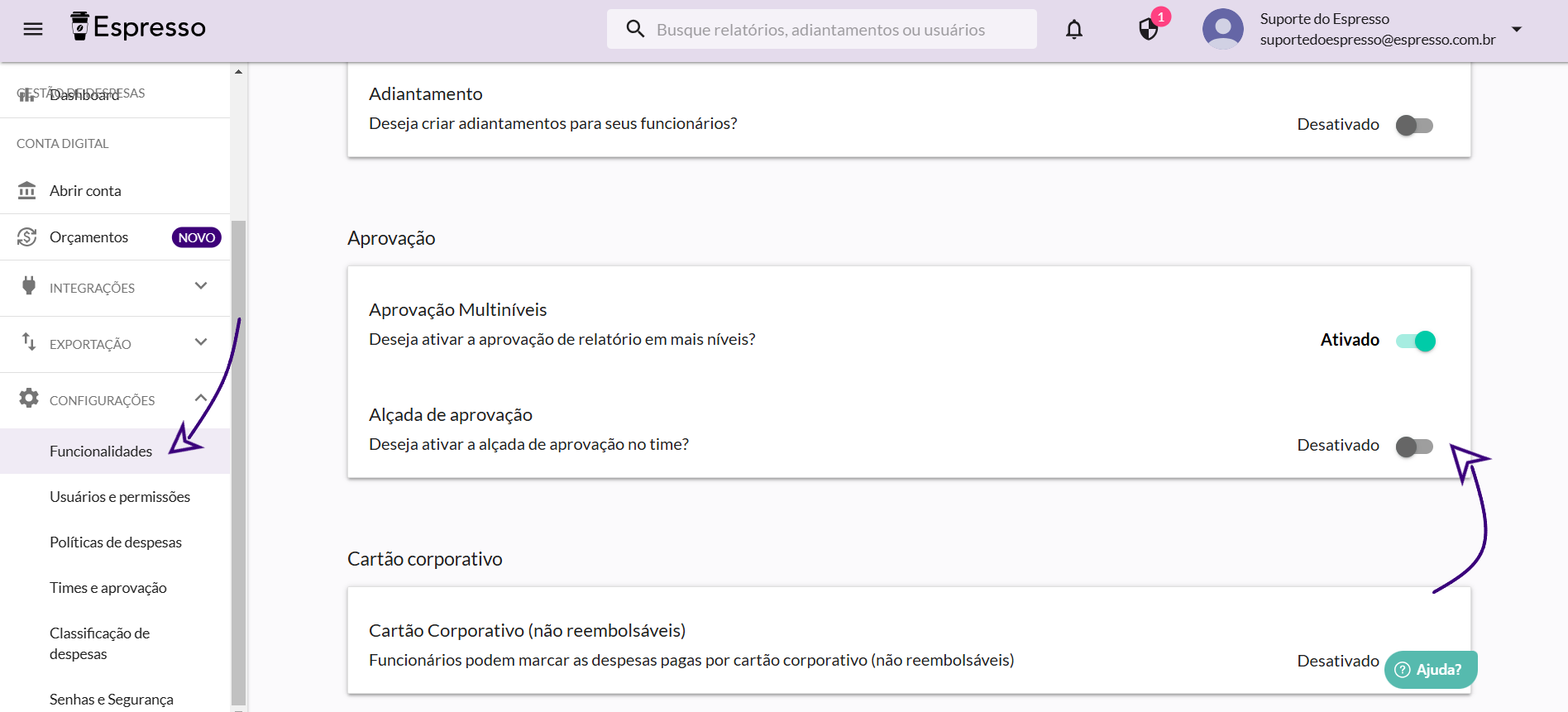The width and height of the screenshot is (1568, 712).
Task: Open the user account dropdown arrow
Action: 1517,29
